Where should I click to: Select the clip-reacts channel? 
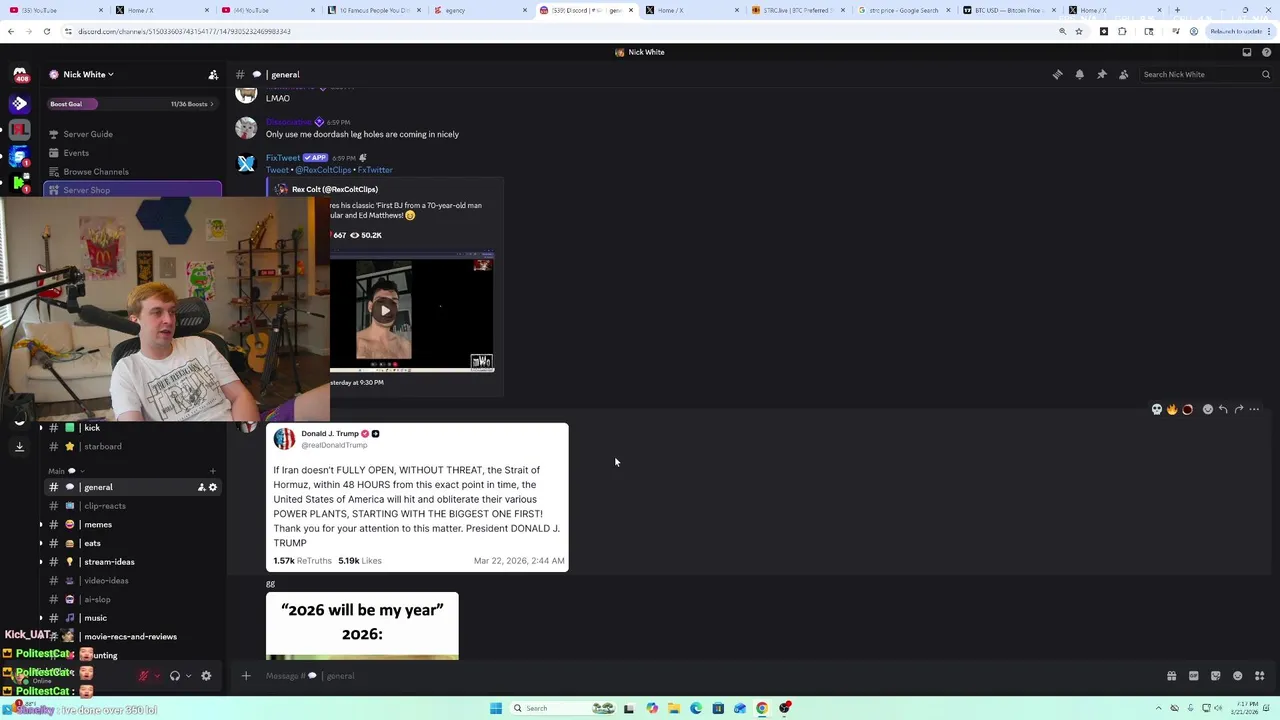coord(105,506)
